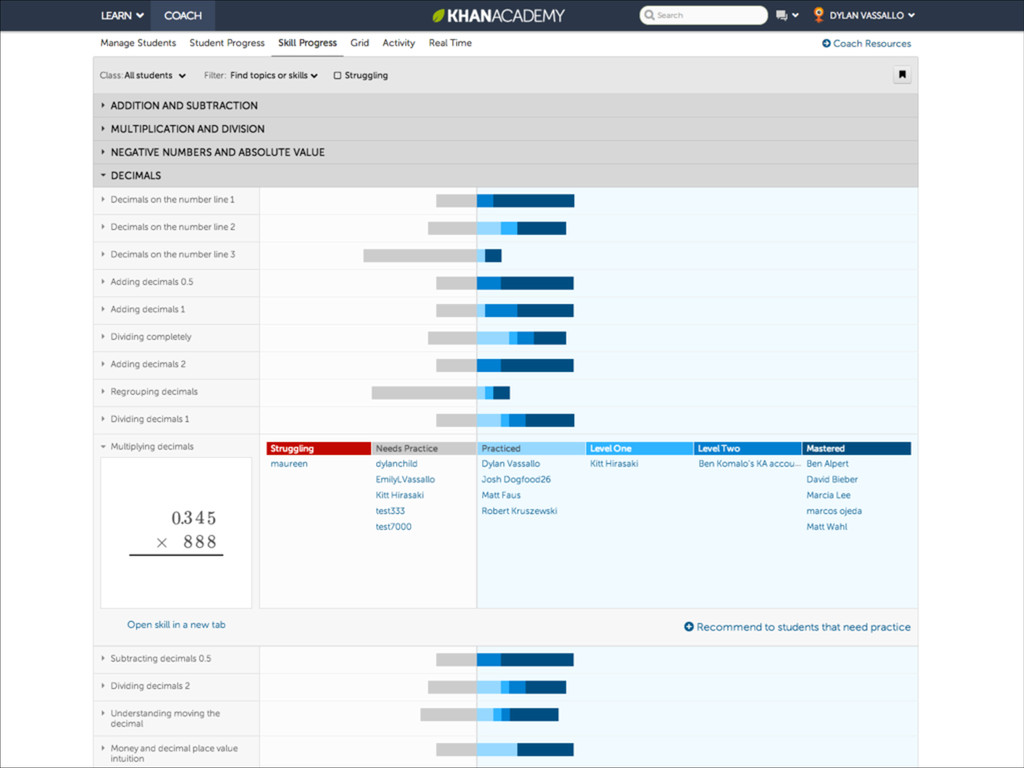This screenshot has width=1024, height=768.
Task: Open student Robert Kruszewski under Practiced
Action: click(519, 511)
